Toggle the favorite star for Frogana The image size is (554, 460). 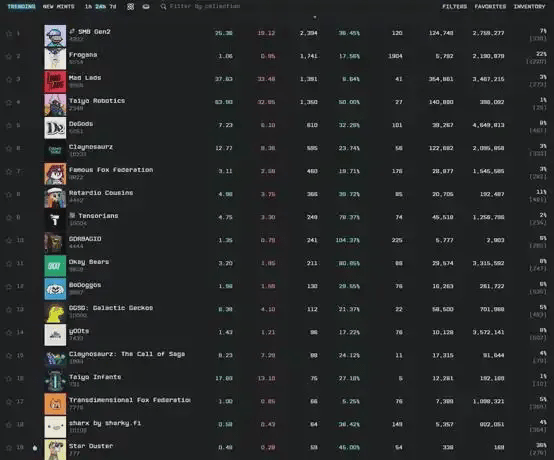tap(9, 57)
